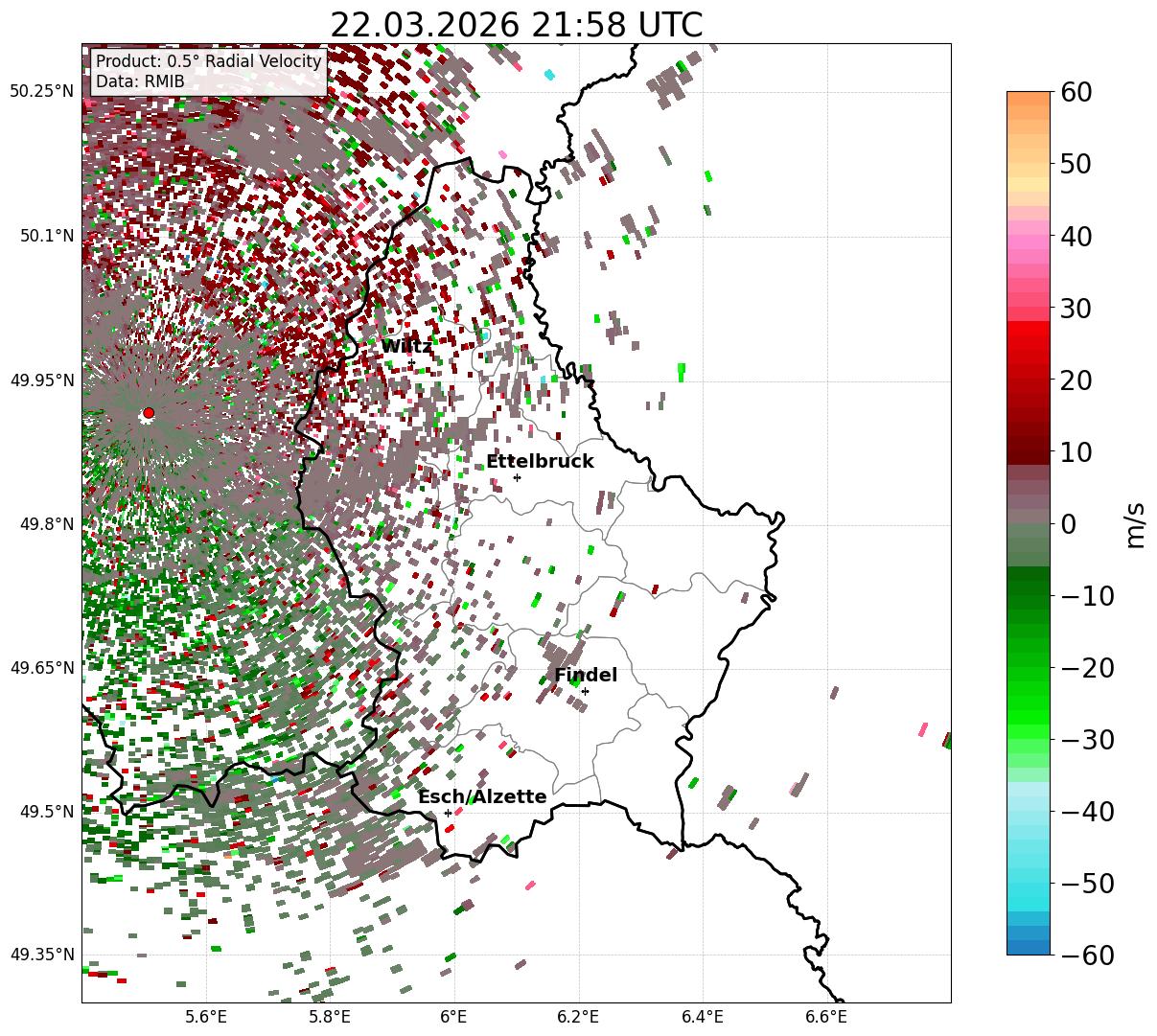Click the Ettelbruck city label
The image size is (1157, 1036).
540,462
